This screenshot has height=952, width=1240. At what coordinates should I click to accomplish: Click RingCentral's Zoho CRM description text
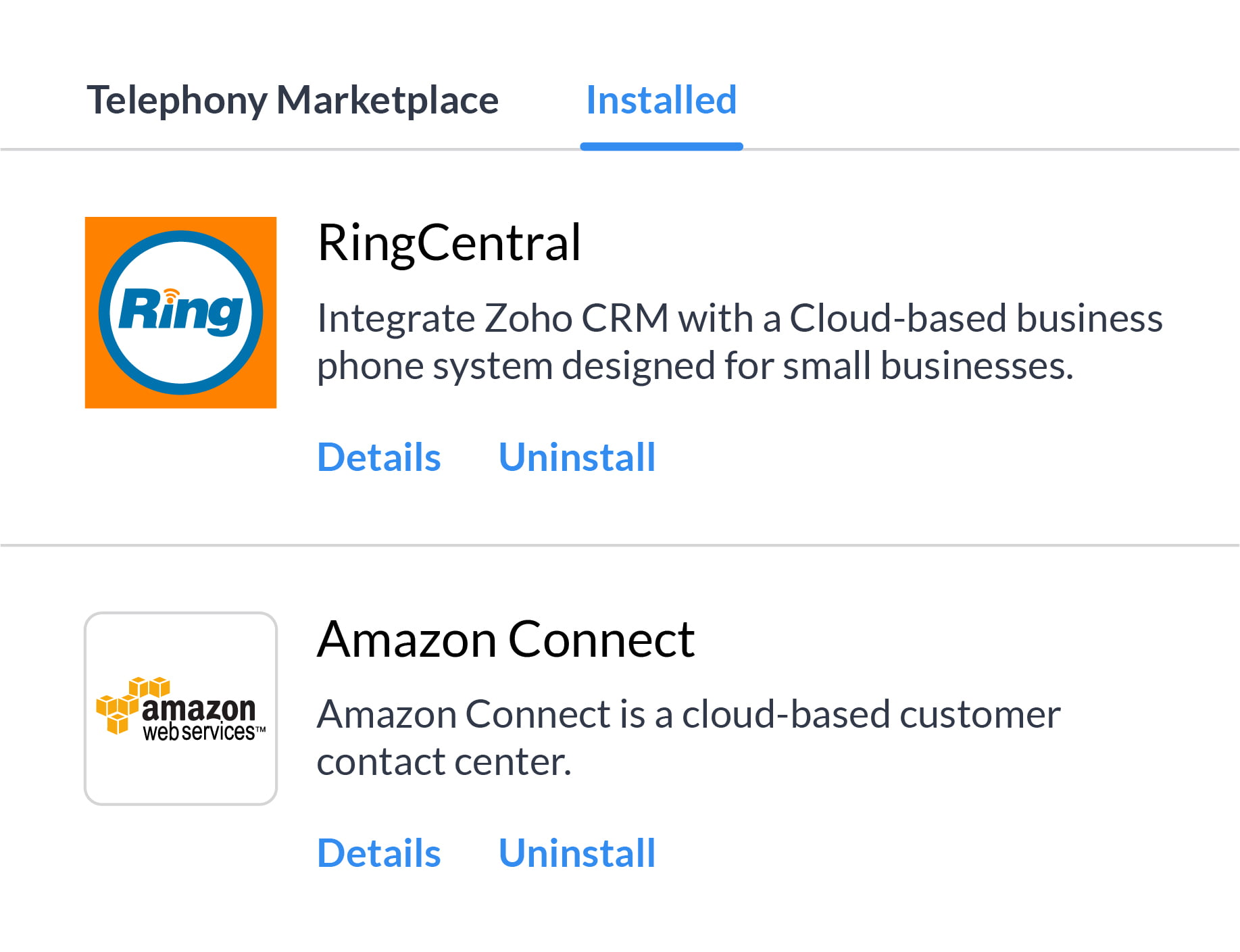click(x=739, y=342)
